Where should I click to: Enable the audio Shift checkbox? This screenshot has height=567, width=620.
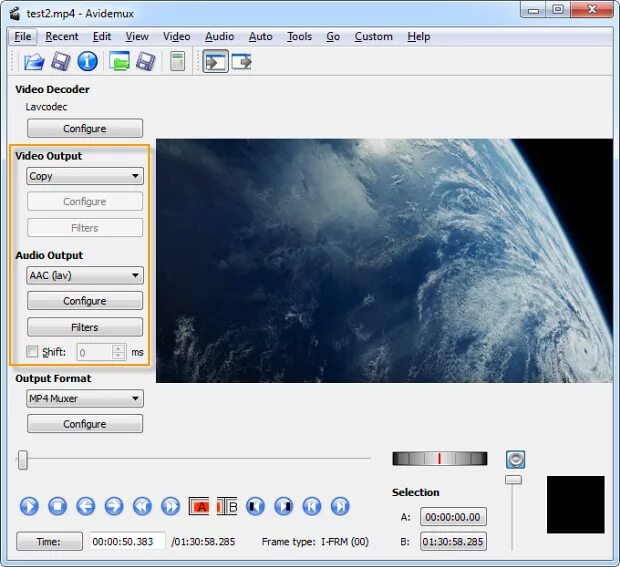tap(33, 352)
